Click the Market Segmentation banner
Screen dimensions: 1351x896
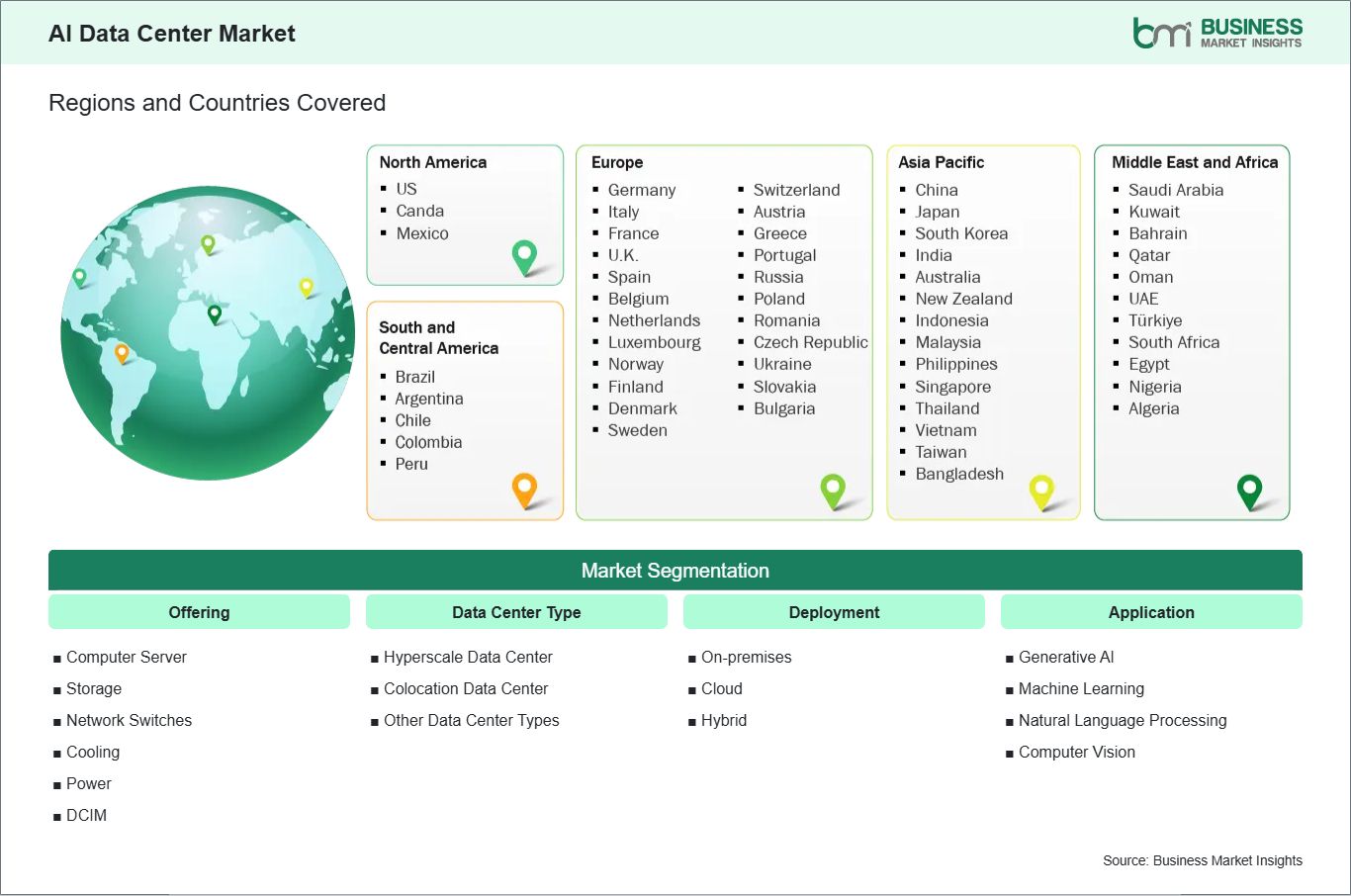click(675, 571)
